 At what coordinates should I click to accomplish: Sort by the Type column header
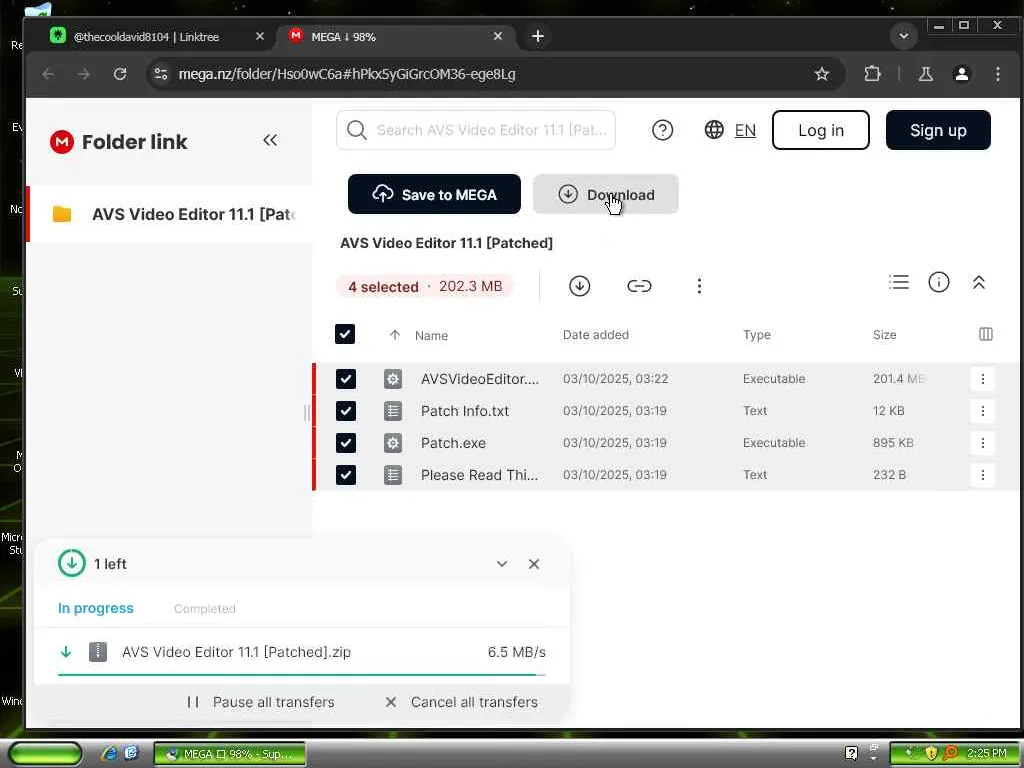pos(757,334)
